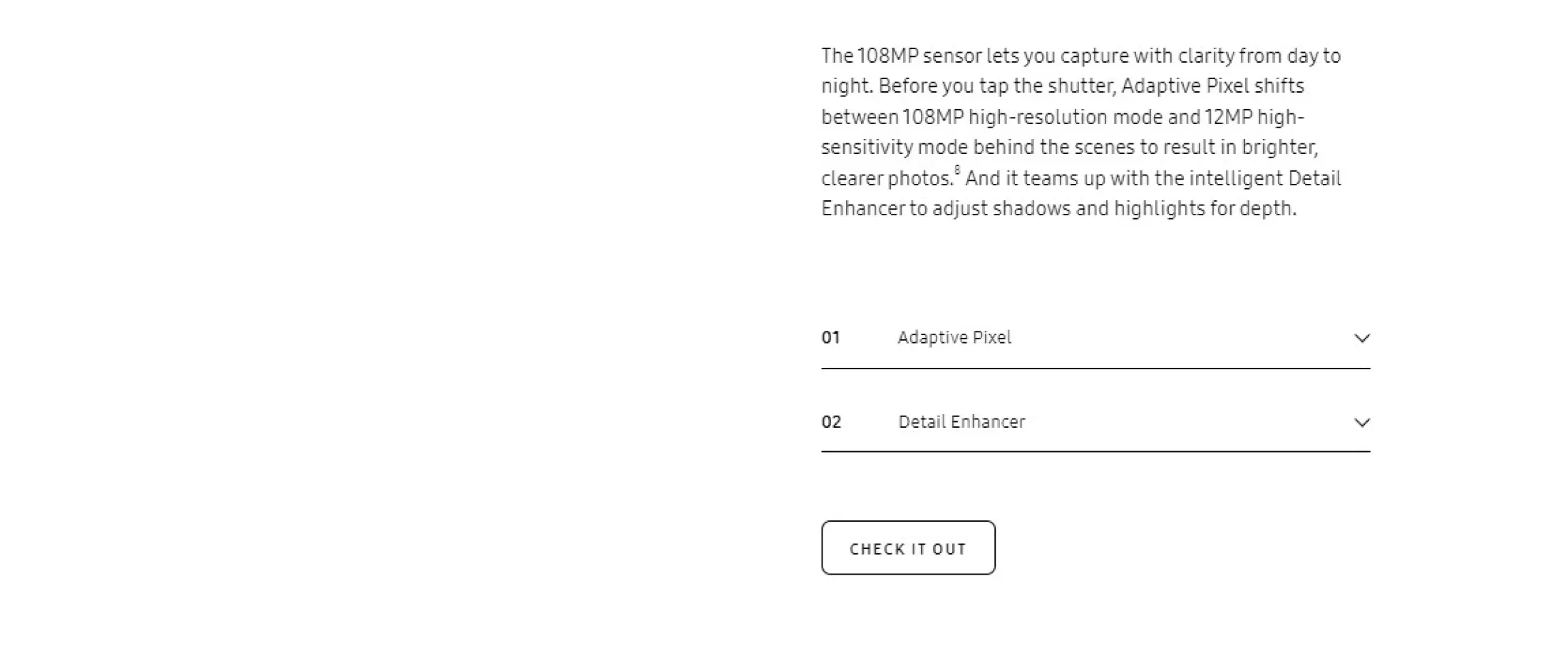1568x658 pixels.
Task: Click "Adaptive Pixel shifts" in the paragraph
Action: pyautogui.click(x=1212, y=86)
